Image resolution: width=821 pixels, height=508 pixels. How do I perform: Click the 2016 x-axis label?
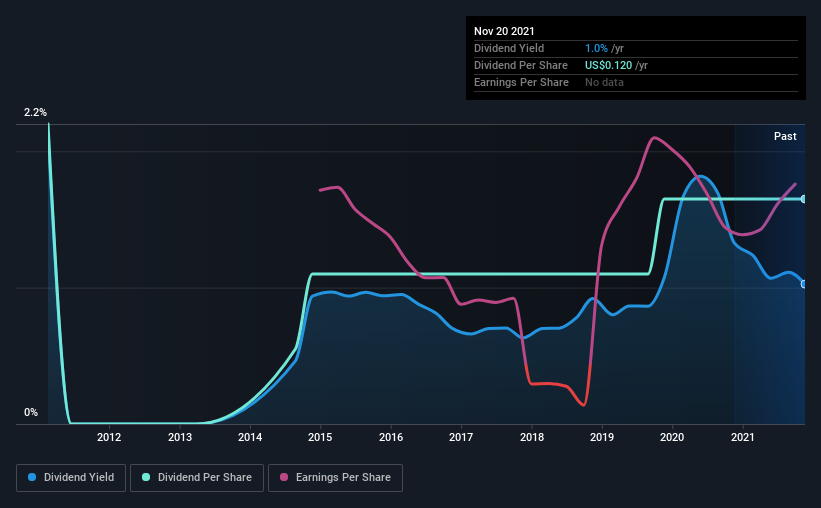391,437
